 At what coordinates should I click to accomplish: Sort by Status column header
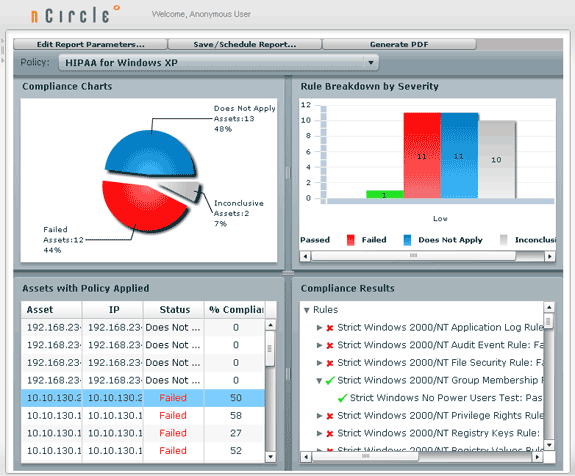[x=174, y=310]
